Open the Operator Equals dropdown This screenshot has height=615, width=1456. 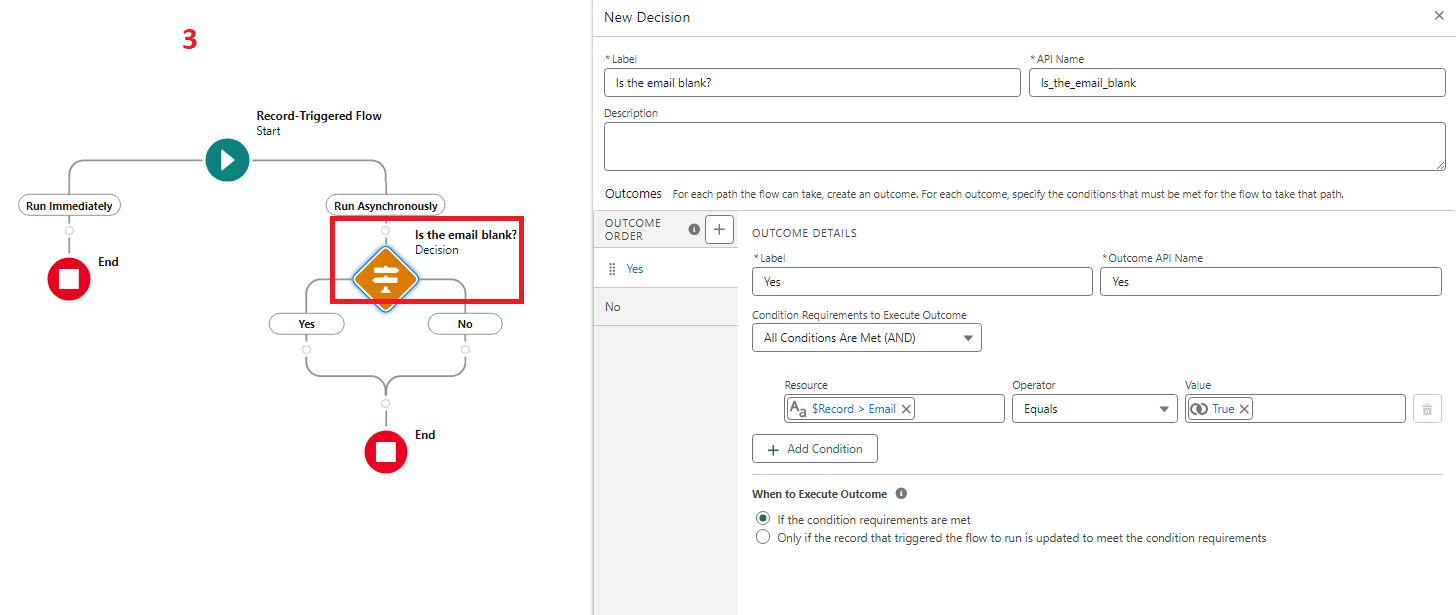coord(1094,409)
